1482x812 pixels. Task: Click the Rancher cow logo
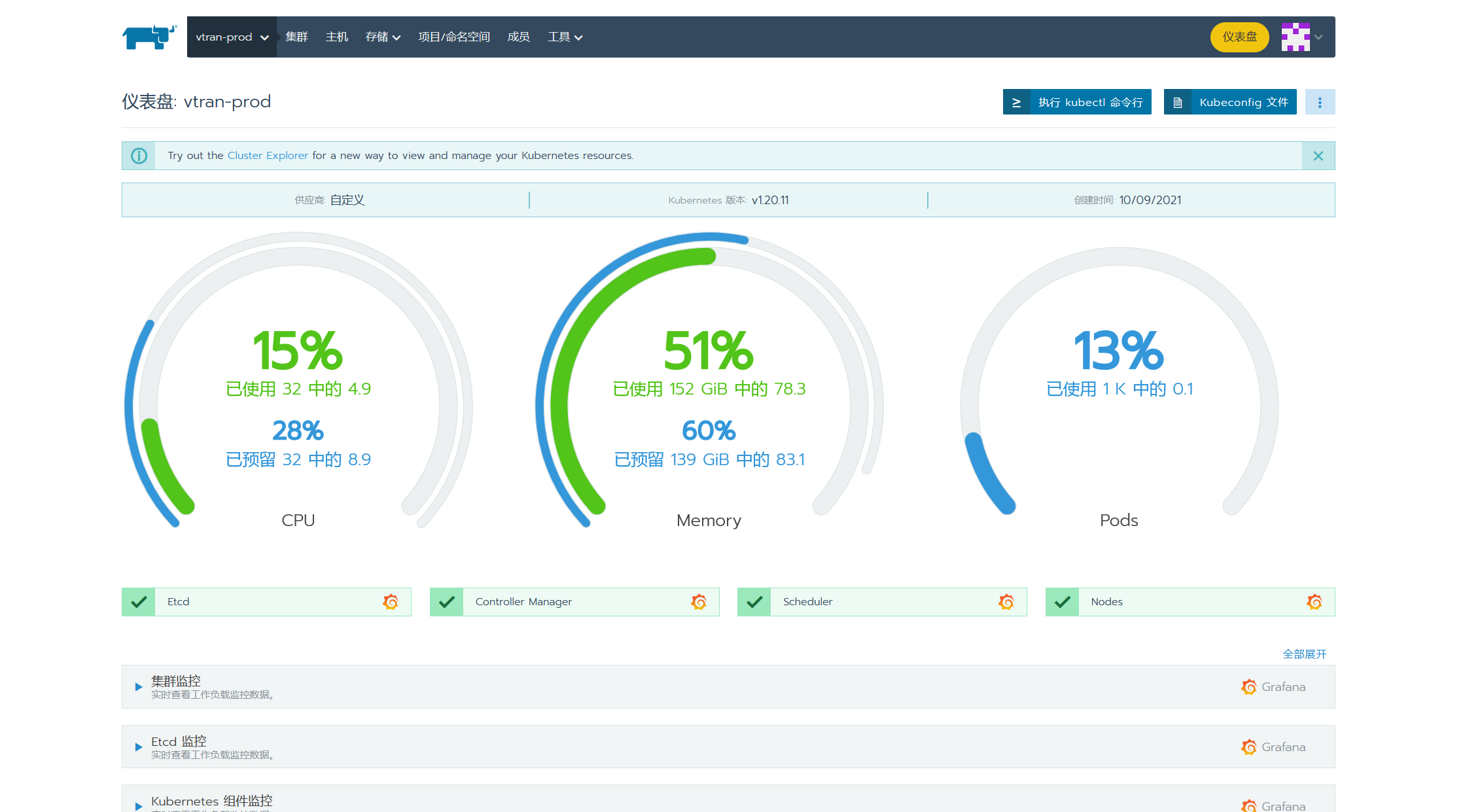pyautogui.click(x=149, y=37)
